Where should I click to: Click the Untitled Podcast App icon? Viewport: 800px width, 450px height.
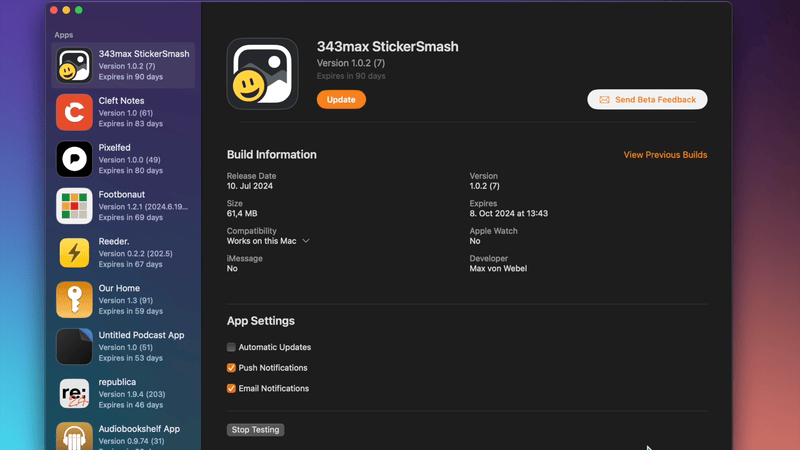click(74, 347)
